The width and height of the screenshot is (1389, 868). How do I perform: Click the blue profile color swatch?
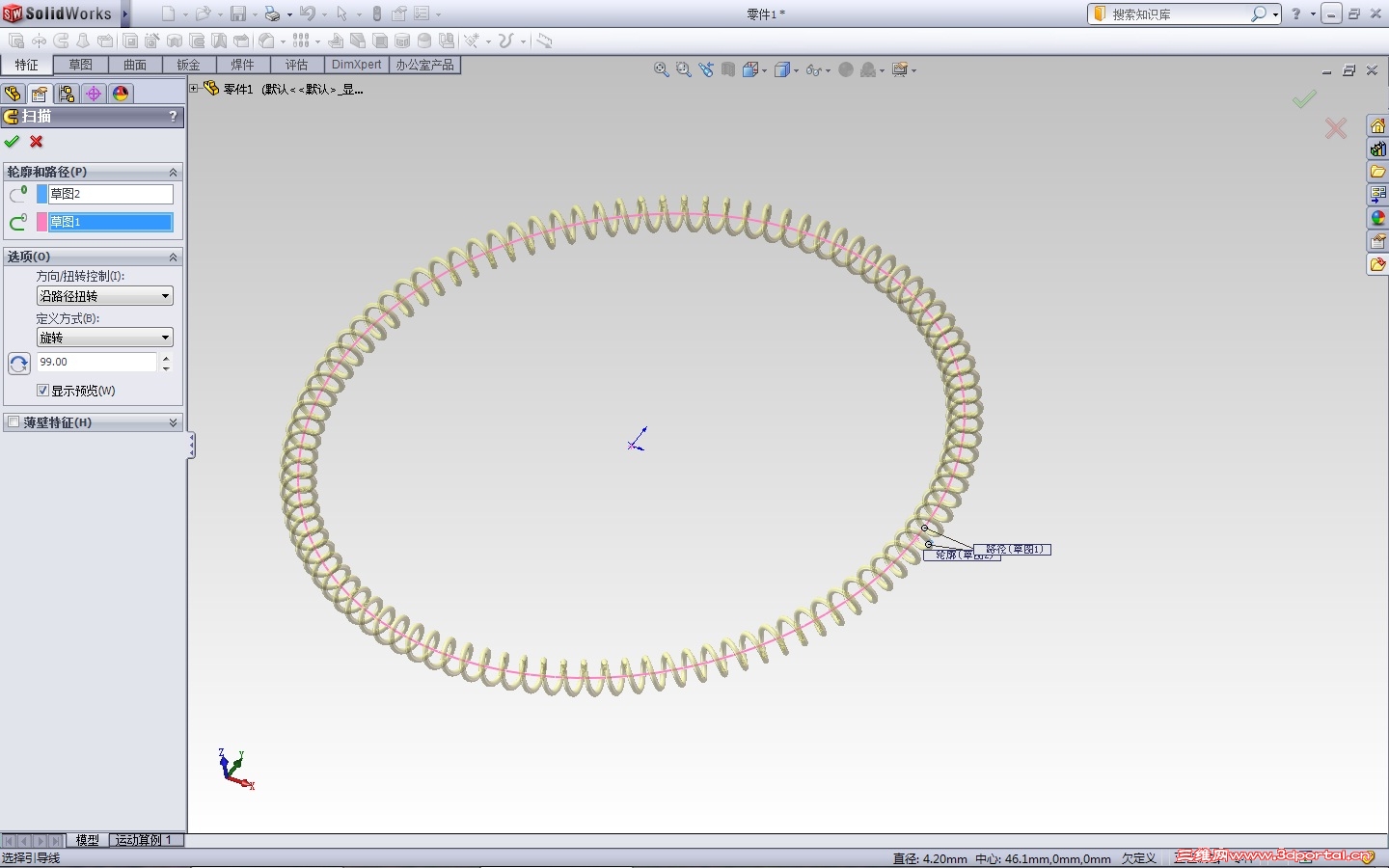tap(41, 194)
